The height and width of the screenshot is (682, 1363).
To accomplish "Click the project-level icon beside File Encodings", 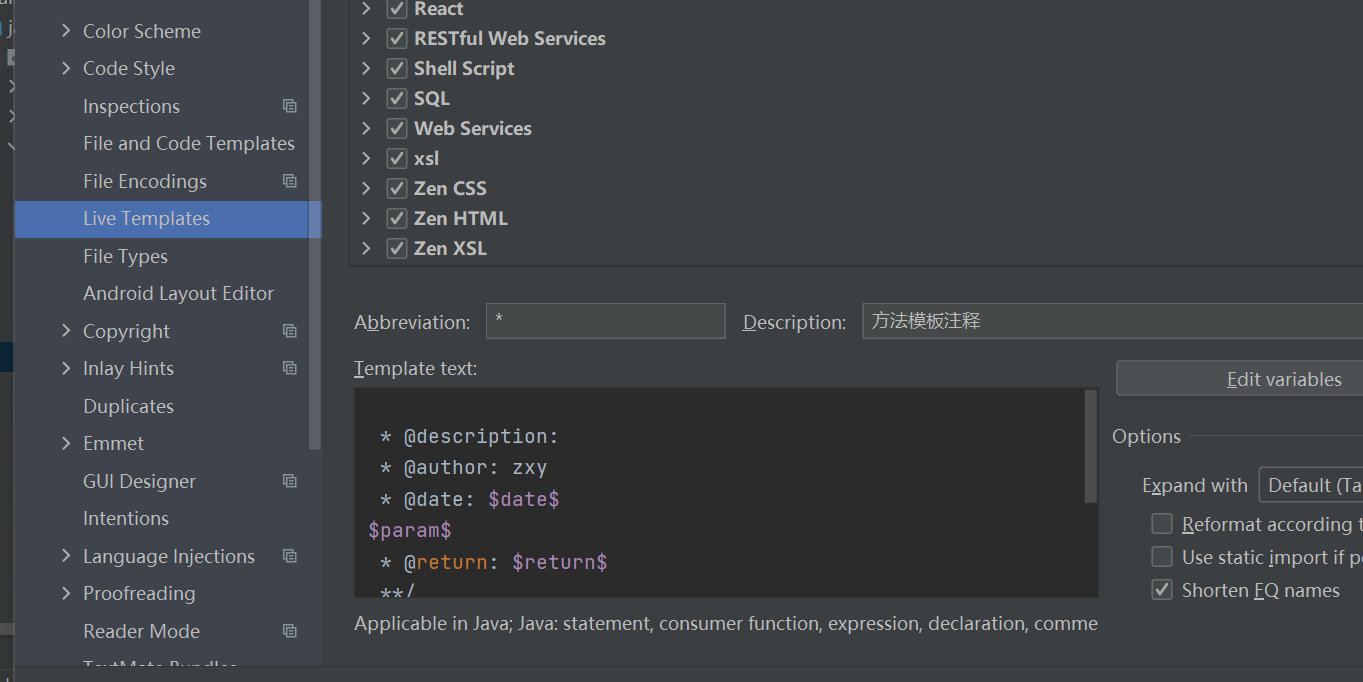I will pyautogui.click(x=290, y=181).
